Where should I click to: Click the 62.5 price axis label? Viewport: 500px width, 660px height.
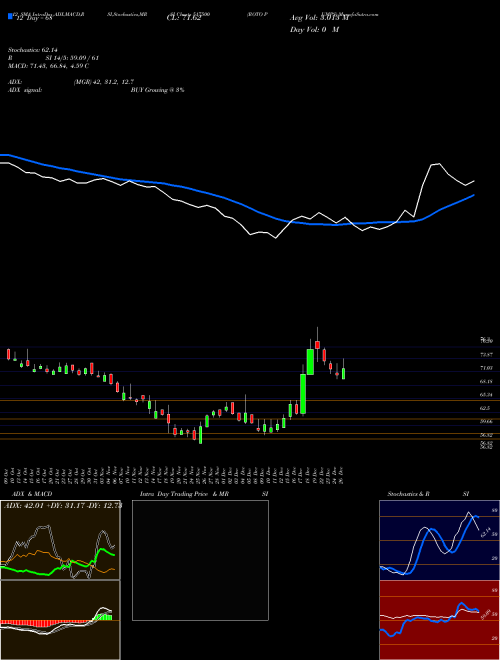tap(486, 408)
